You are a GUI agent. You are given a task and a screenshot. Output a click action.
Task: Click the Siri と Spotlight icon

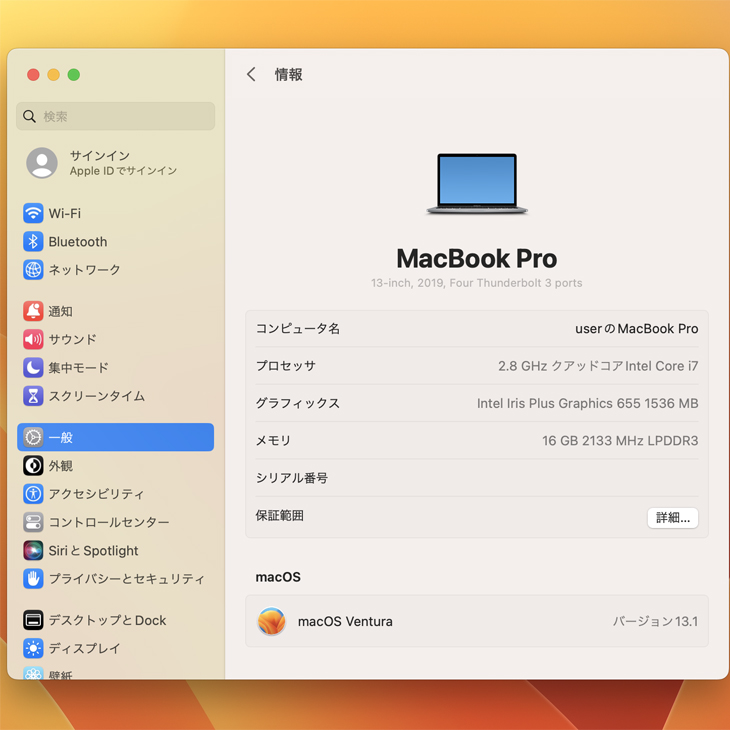point(33,551)
